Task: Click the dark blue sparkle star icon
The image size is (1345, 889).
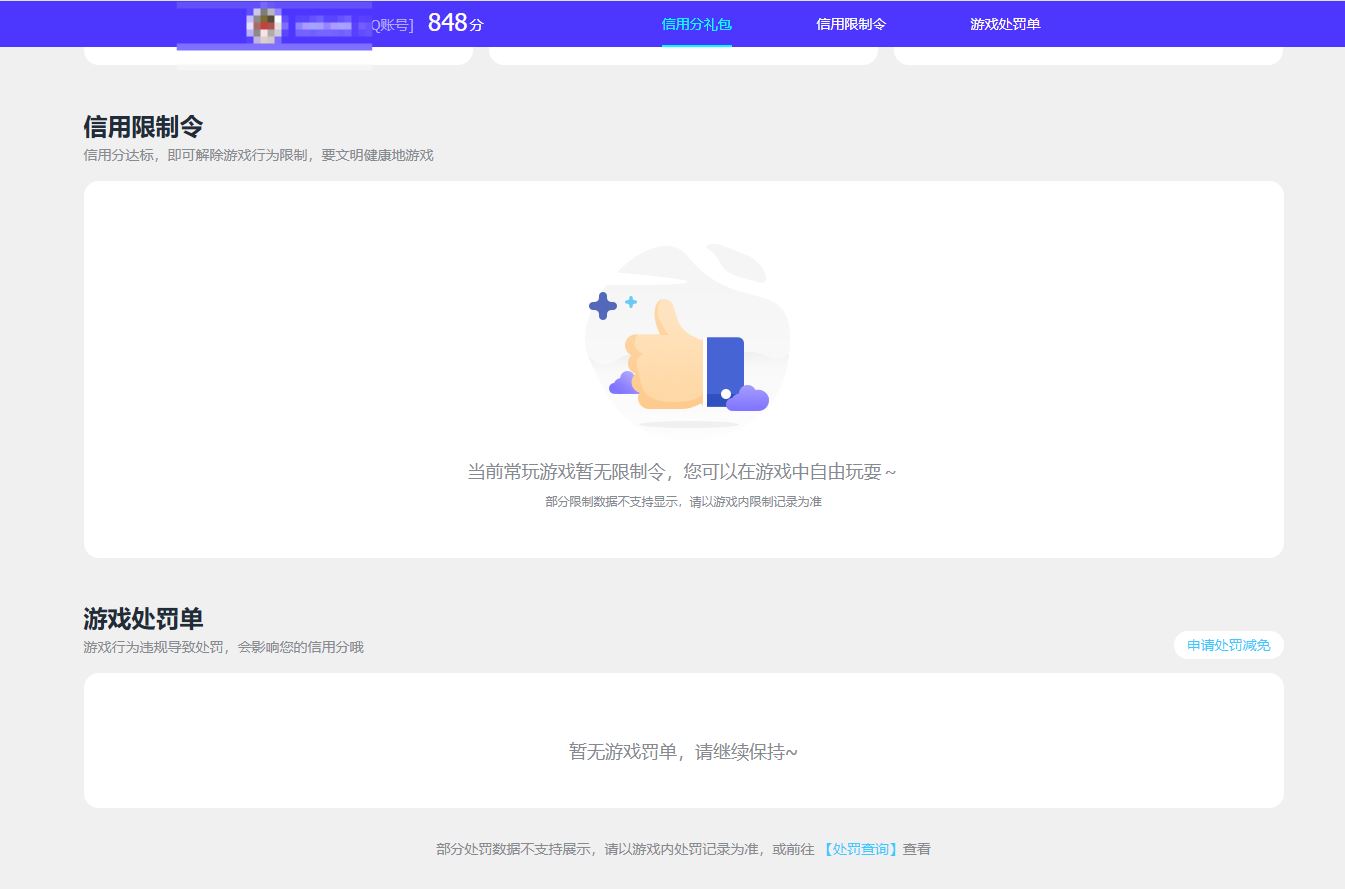Action: (x=602, y=306)
